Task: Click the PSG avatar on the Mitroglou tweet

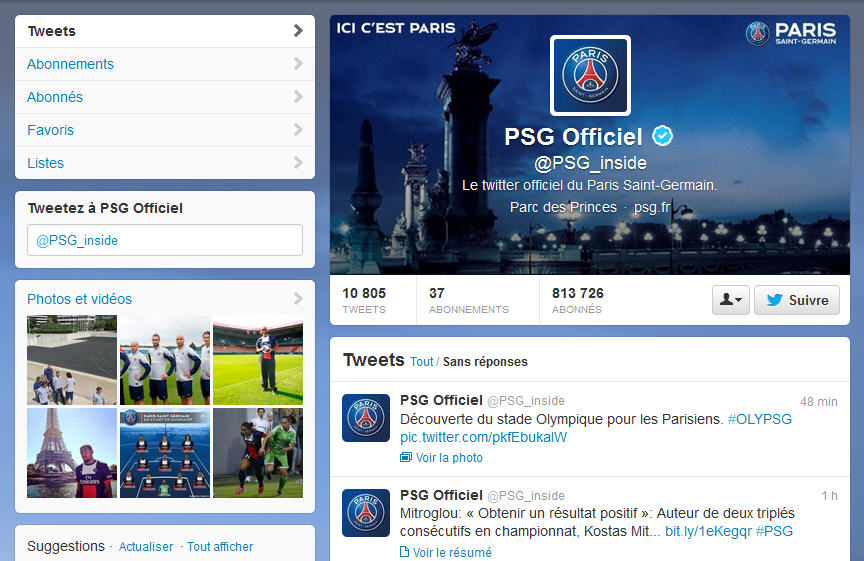Action: [366, 513]
